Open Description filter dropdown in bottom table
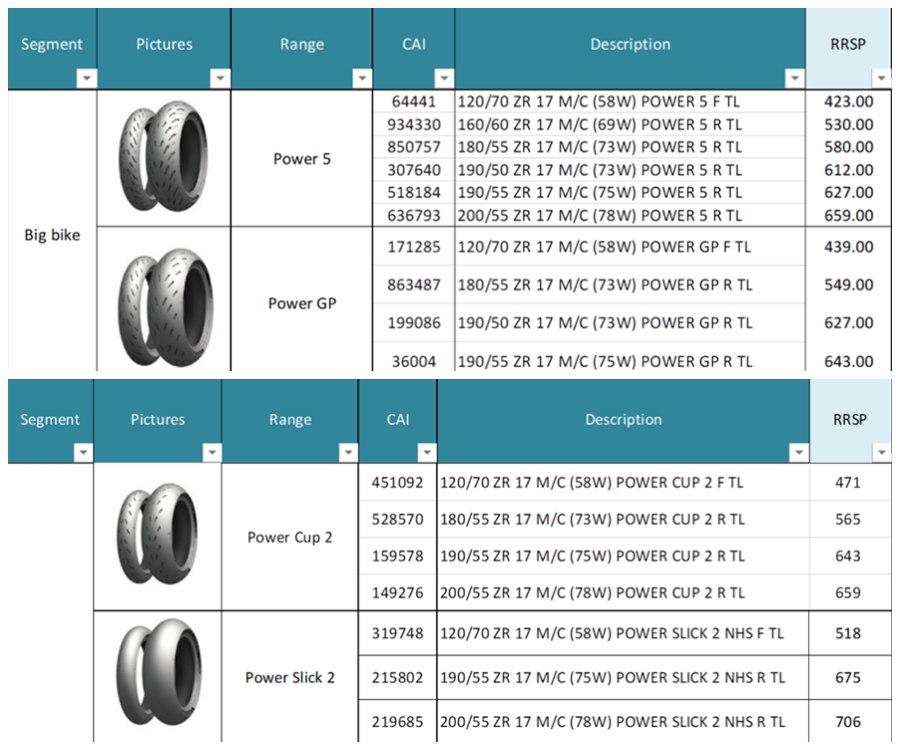Screen dimensions: 900x750 click(x=798, y=453)
